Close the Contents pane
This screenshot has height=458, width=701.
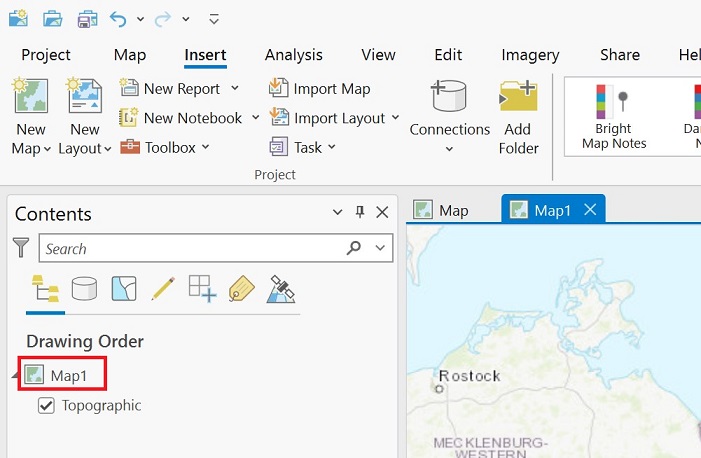(382, 212)
